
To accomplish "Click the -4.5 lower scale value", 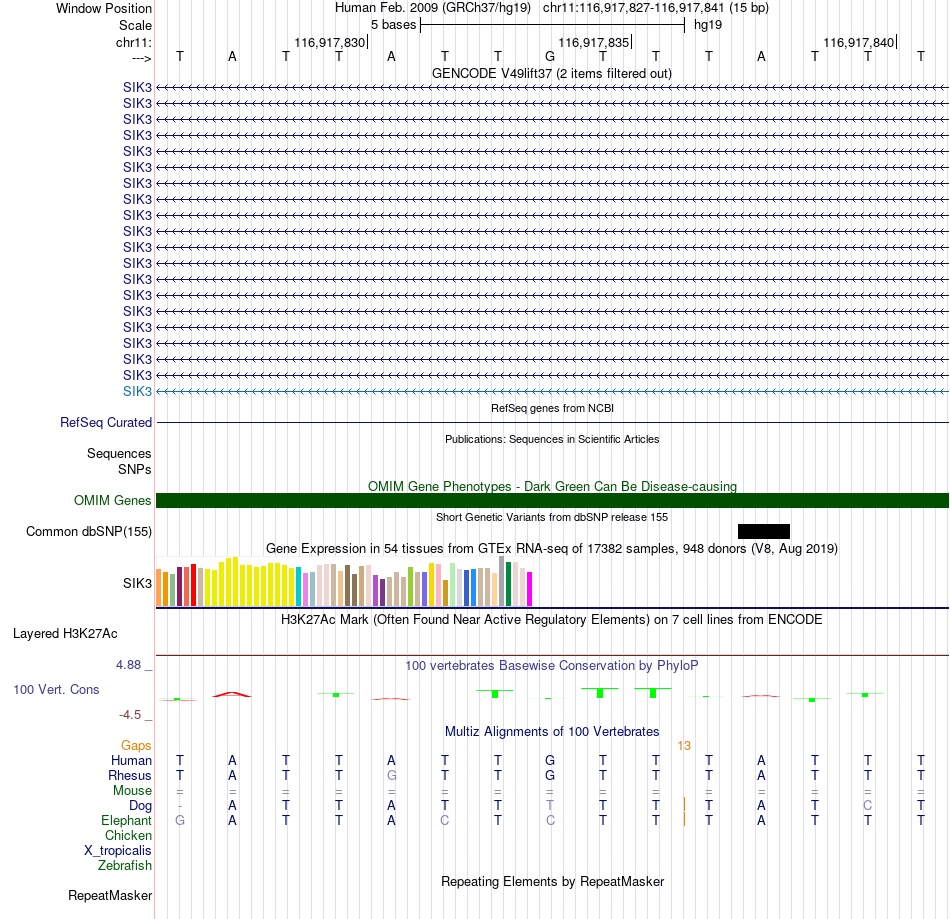I will point(130,715).
